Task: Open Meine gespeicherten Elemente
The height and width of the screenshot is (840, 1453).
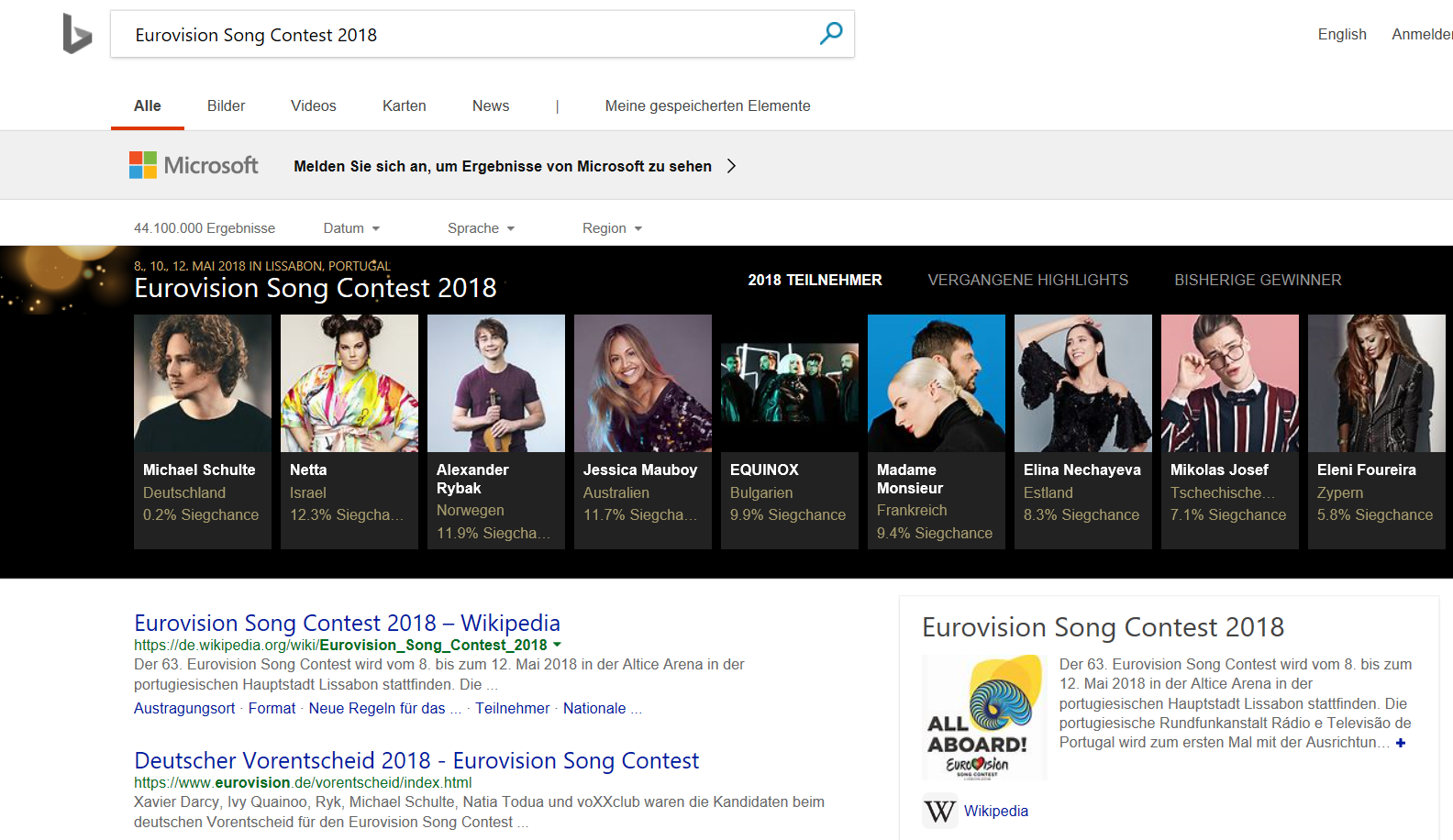Action: [708, 106]
